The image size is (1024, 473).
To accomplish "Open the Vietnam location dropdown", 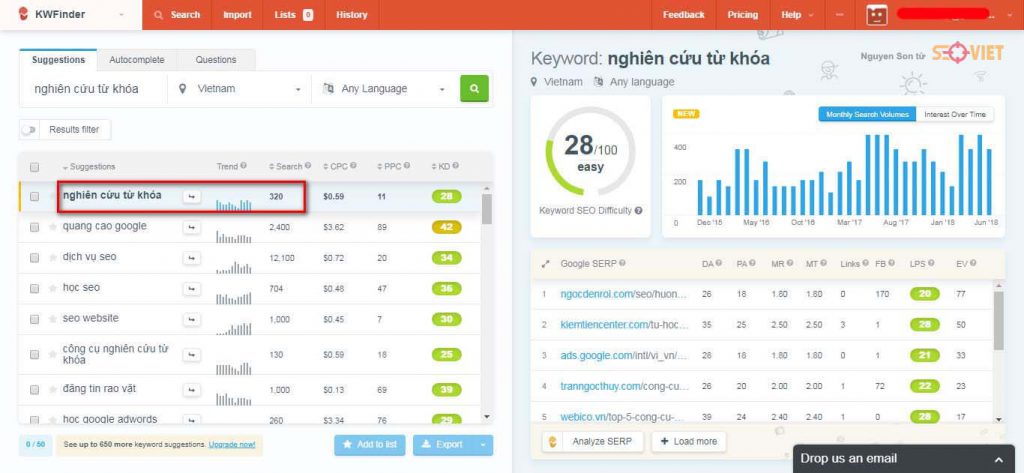I will tap(239, 89).
